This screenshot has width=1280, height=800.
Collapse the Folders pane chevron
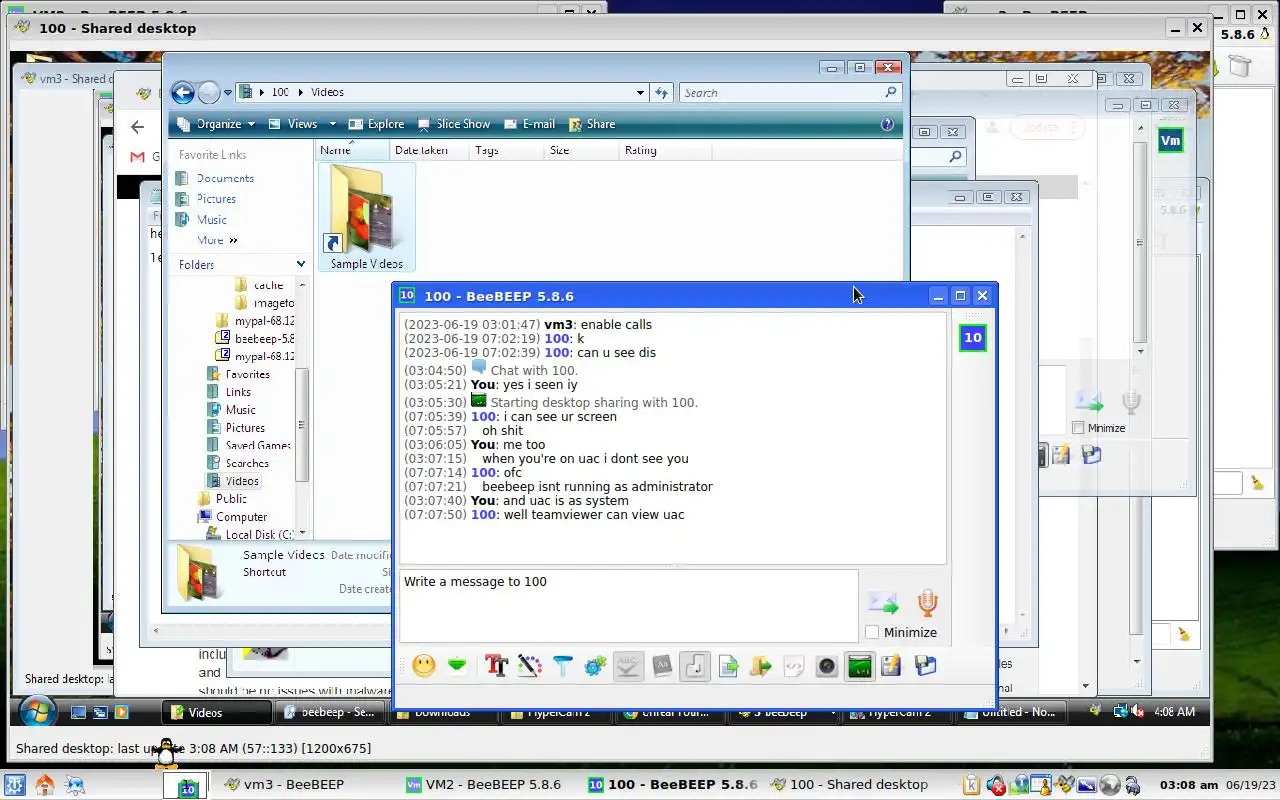pyautogui.click(x=300, y=264)
